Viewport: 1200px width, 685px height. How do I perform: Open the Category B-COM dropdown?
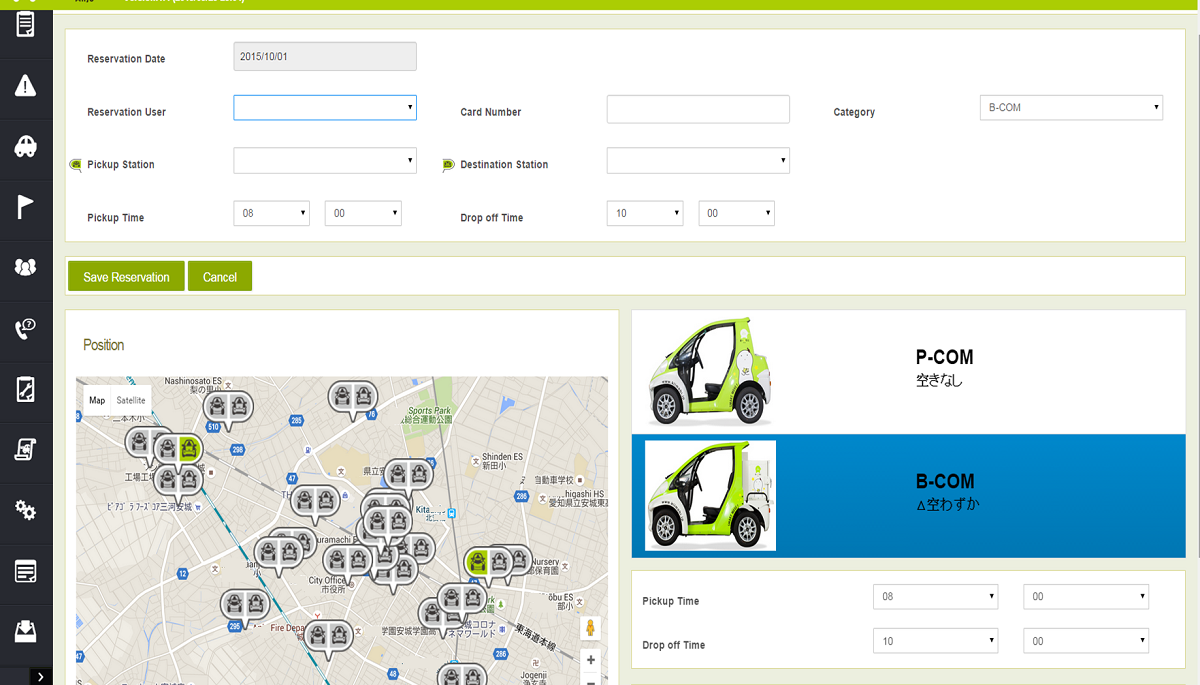[x=1071, y=107]
